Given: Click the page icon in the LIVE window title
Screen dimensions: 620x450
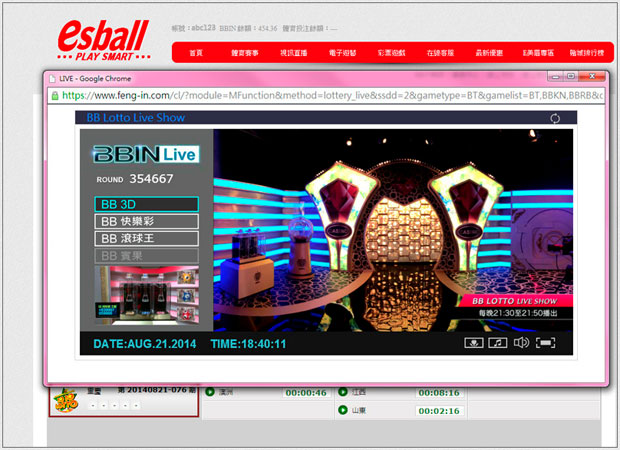Looking at the screenshot, I should coord(52,79).
